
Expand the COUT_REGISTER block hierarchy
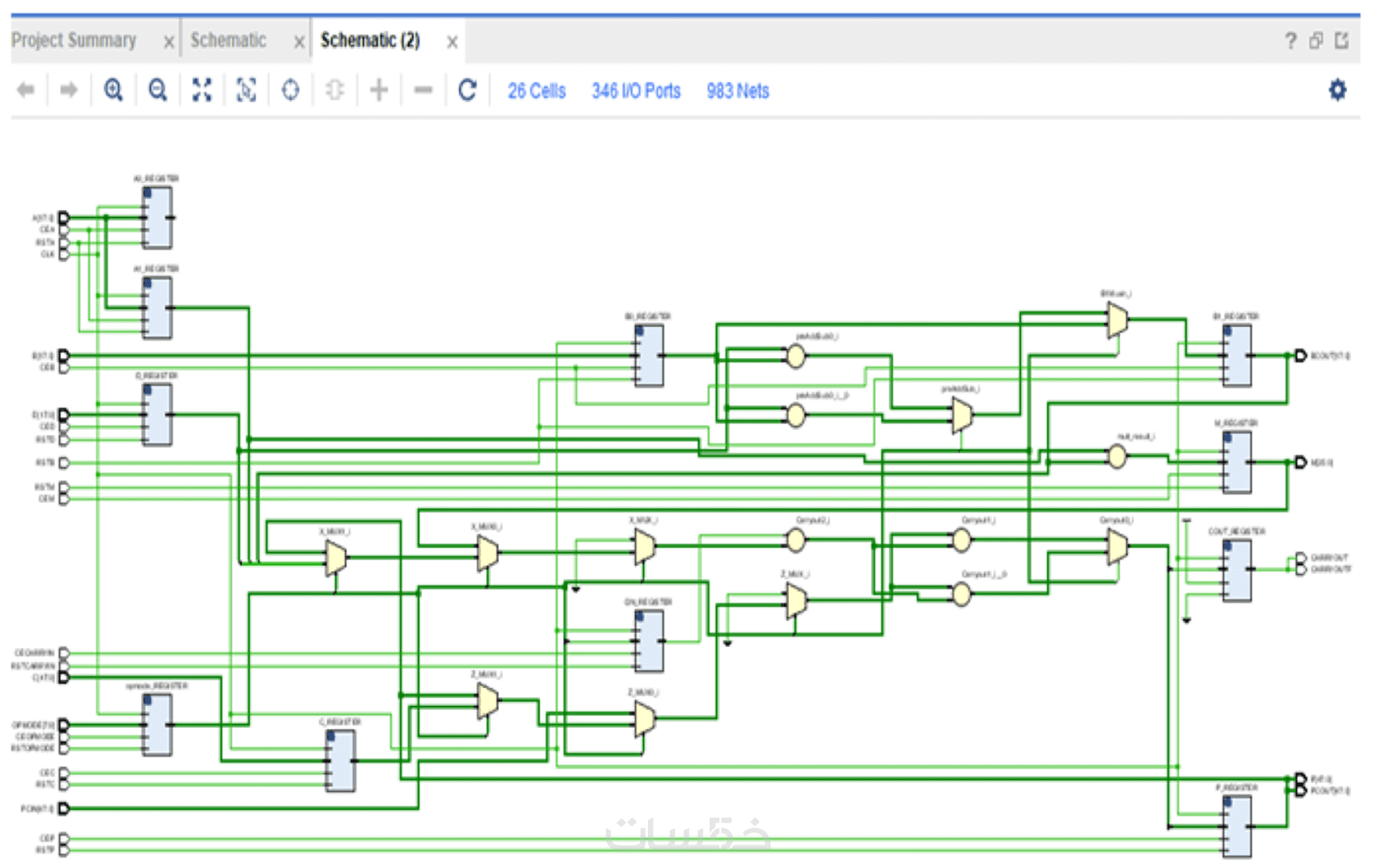click(x=1228, y=547)
